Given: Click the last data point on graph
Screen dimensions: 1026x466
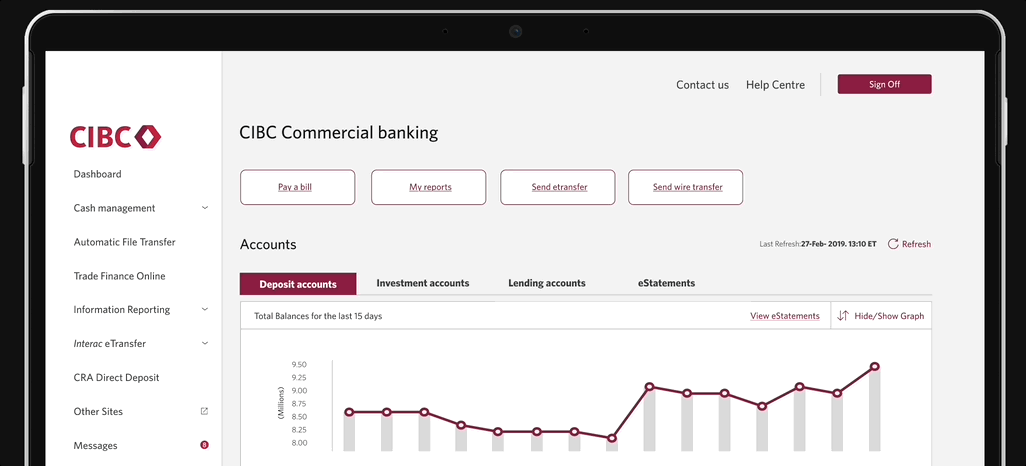Looking at the screenshot, I should [874, 367].
